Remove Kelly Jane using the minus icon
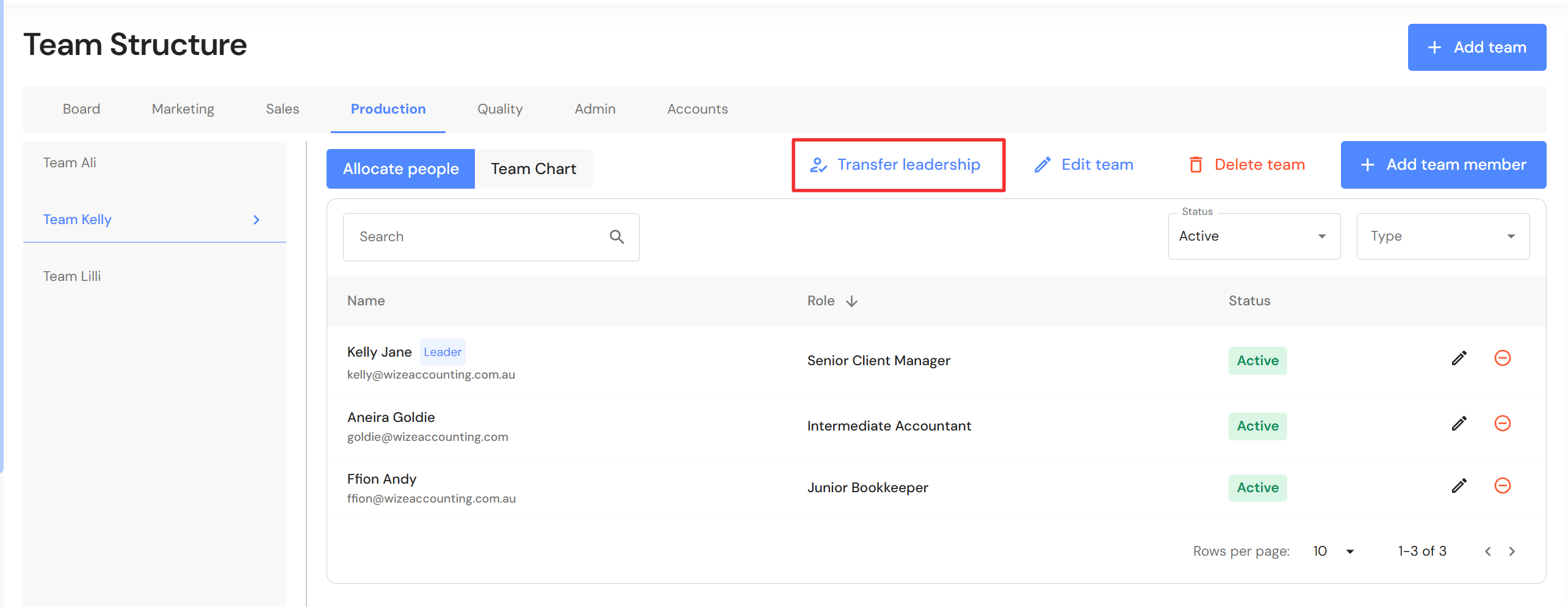The width and height of the screenshot is (1568, 607). pyautogui.click(x=1502, y=358)
